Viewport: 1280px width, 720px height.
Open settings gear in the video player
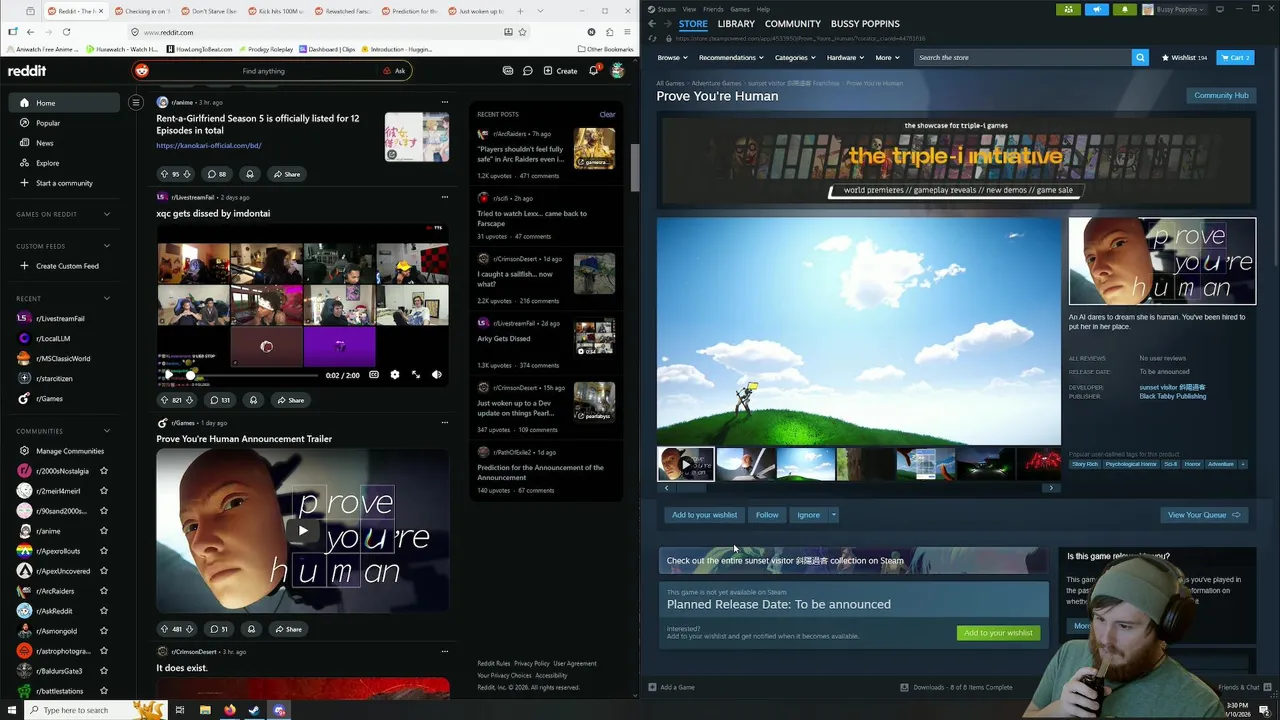click(395, 375)
